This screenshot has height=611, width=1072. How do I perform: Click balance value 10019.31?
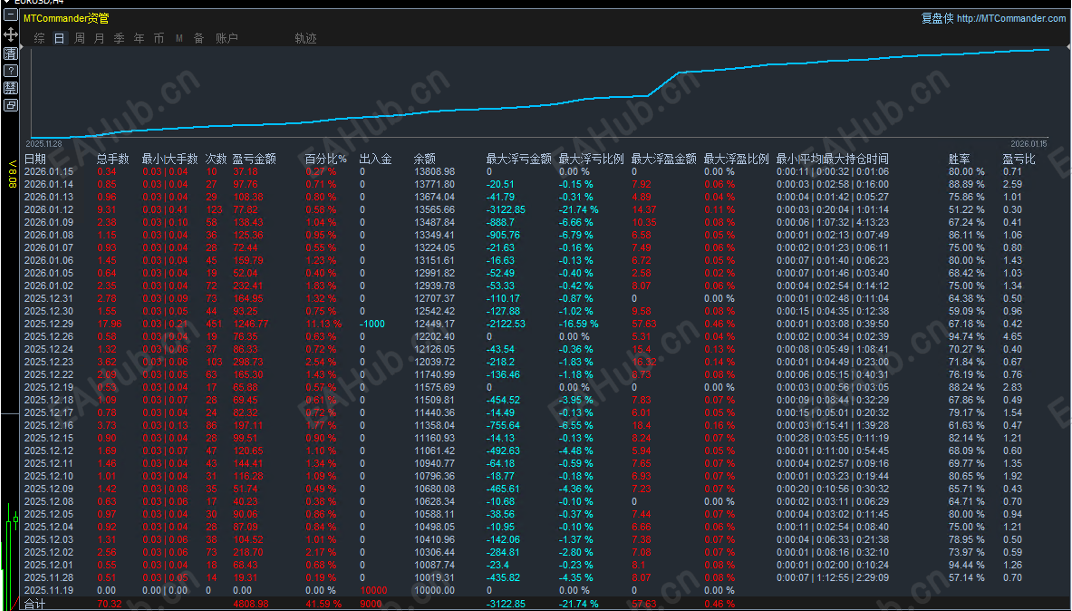[434, 578]
